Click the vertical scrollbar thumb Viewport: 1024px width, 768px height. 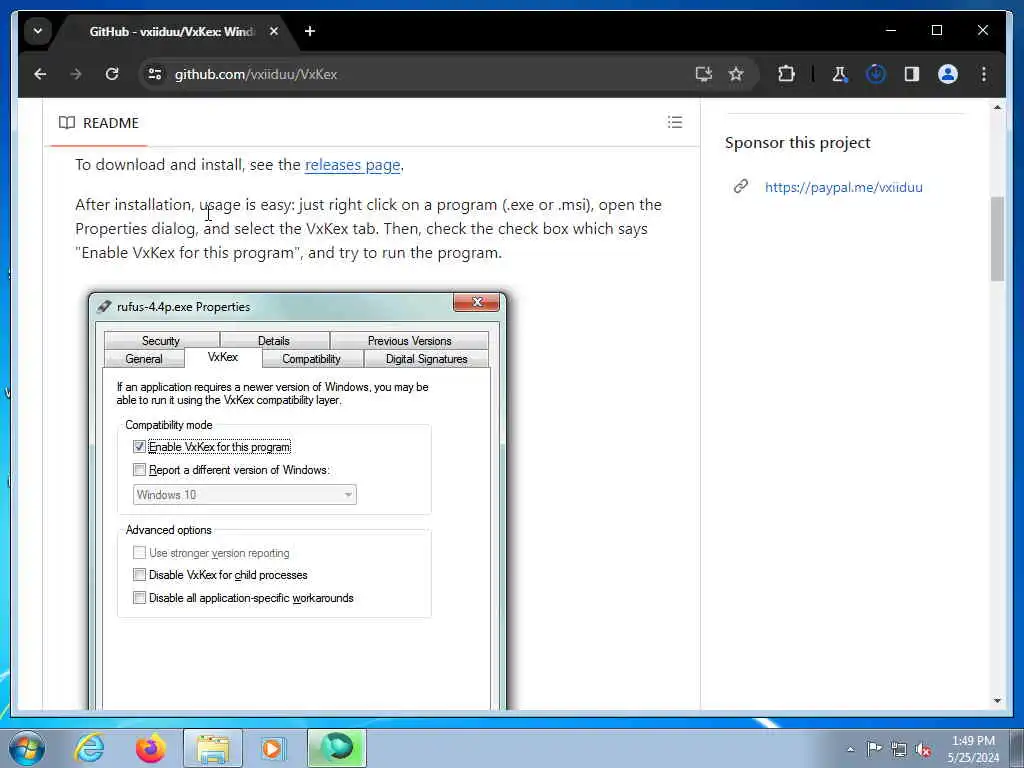point(997,239)
